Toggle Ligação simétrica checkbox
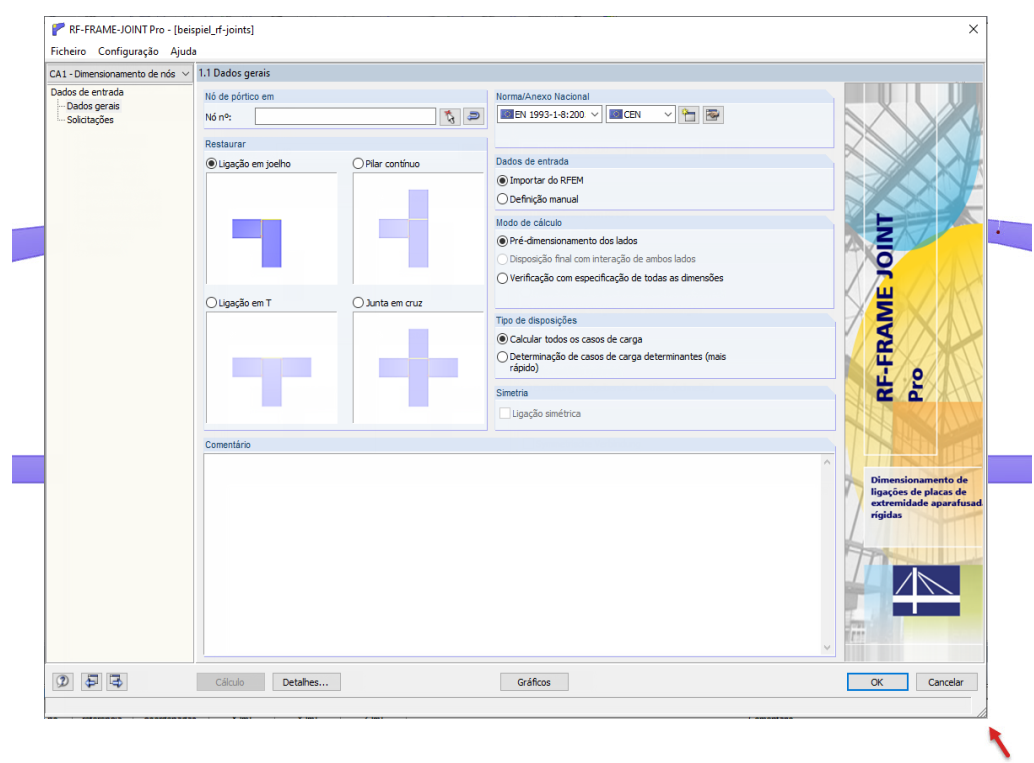 [x=504, y=413]
